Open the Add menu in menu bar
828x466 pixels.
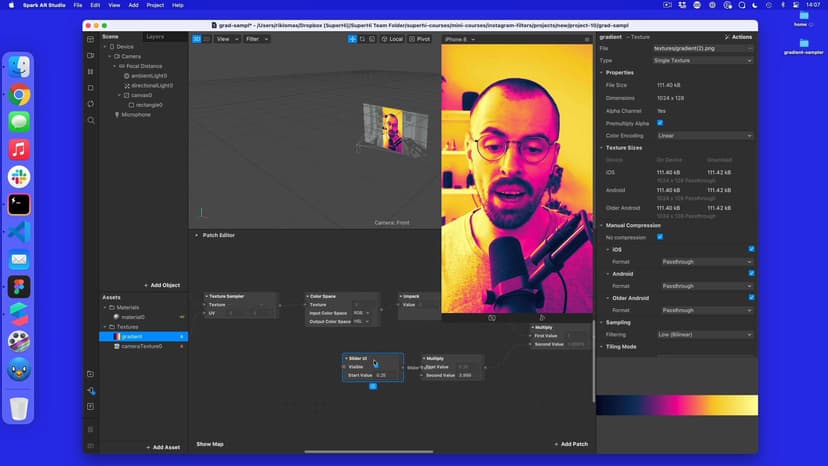(133, 5)
